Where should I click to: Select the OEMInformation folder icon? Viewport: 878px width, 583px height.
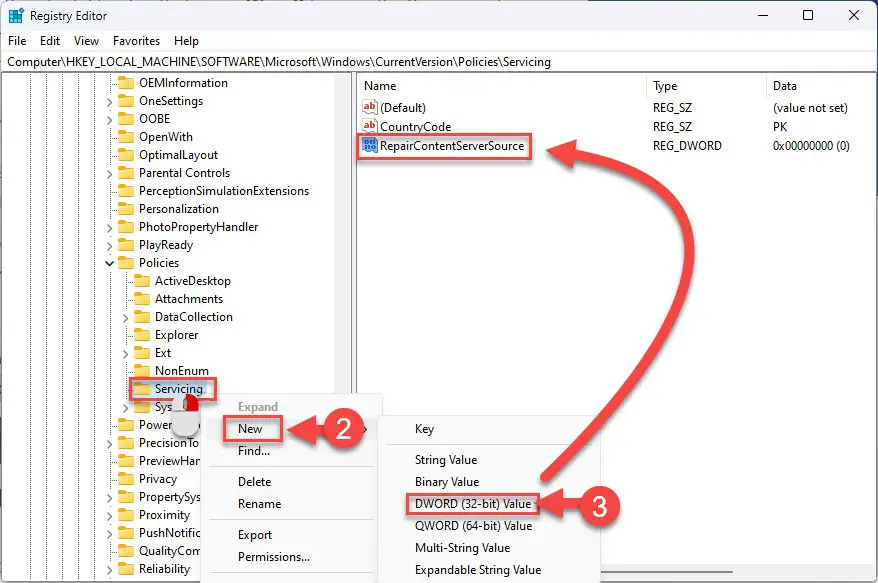pos(126,83)
